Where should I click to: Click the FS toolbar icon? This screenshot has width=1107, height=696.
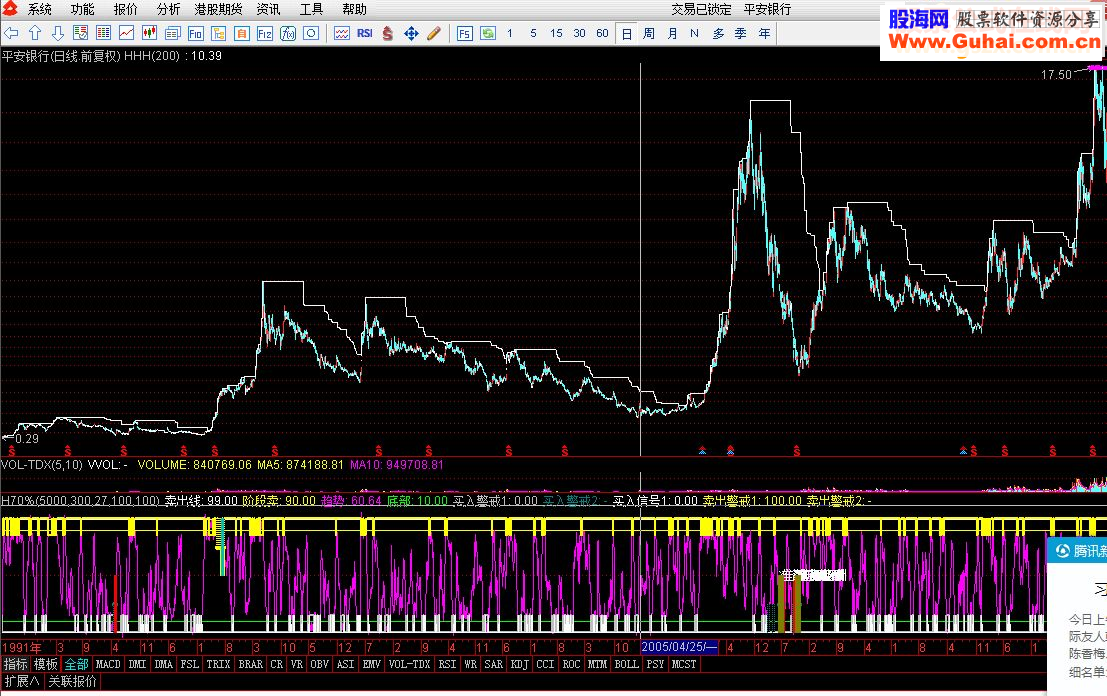(x=465, y=33)
